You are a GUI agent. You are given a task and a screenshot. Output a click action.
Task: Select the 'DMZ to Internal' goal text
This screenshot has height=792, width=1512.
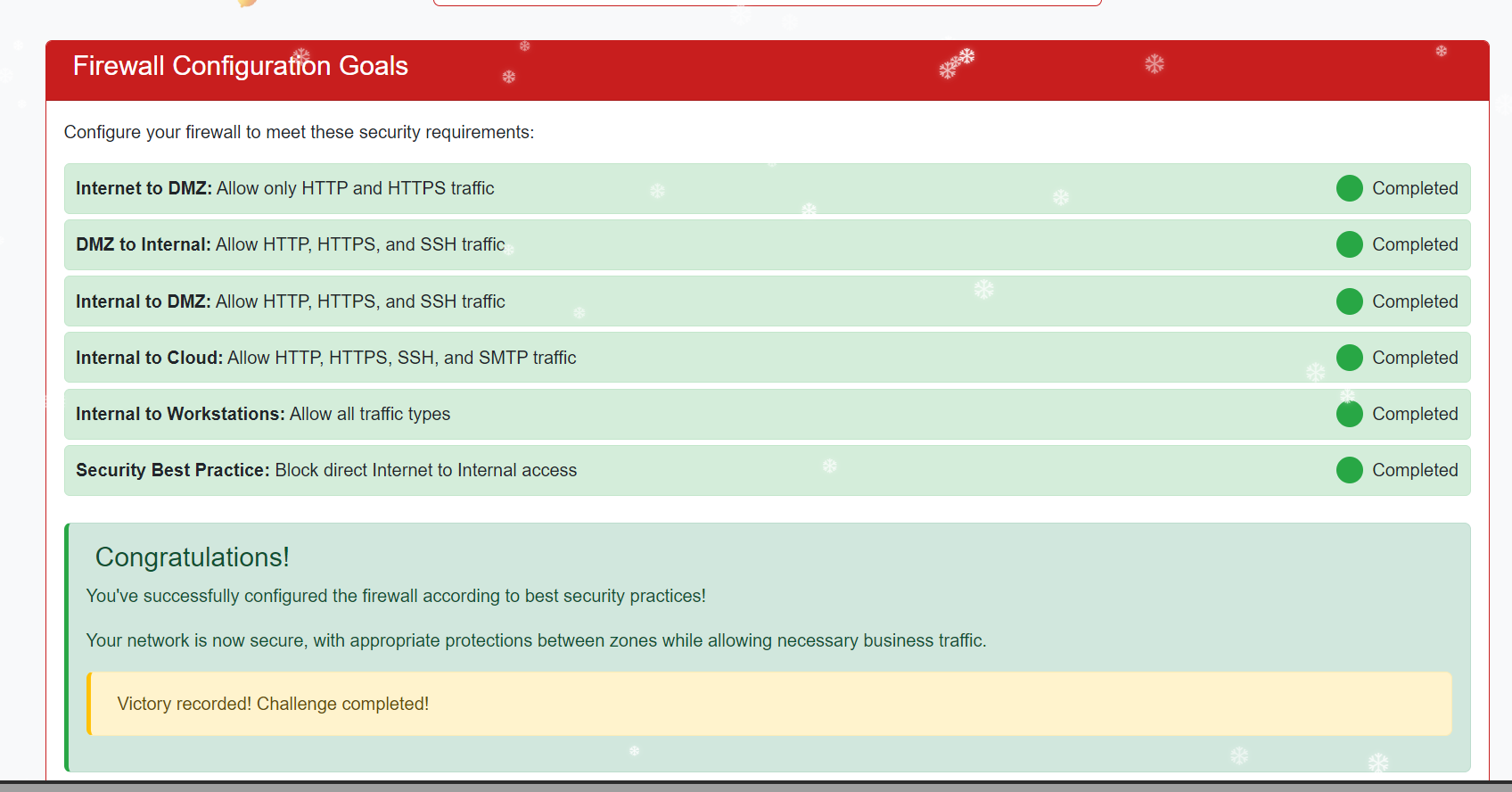point(291,244)
